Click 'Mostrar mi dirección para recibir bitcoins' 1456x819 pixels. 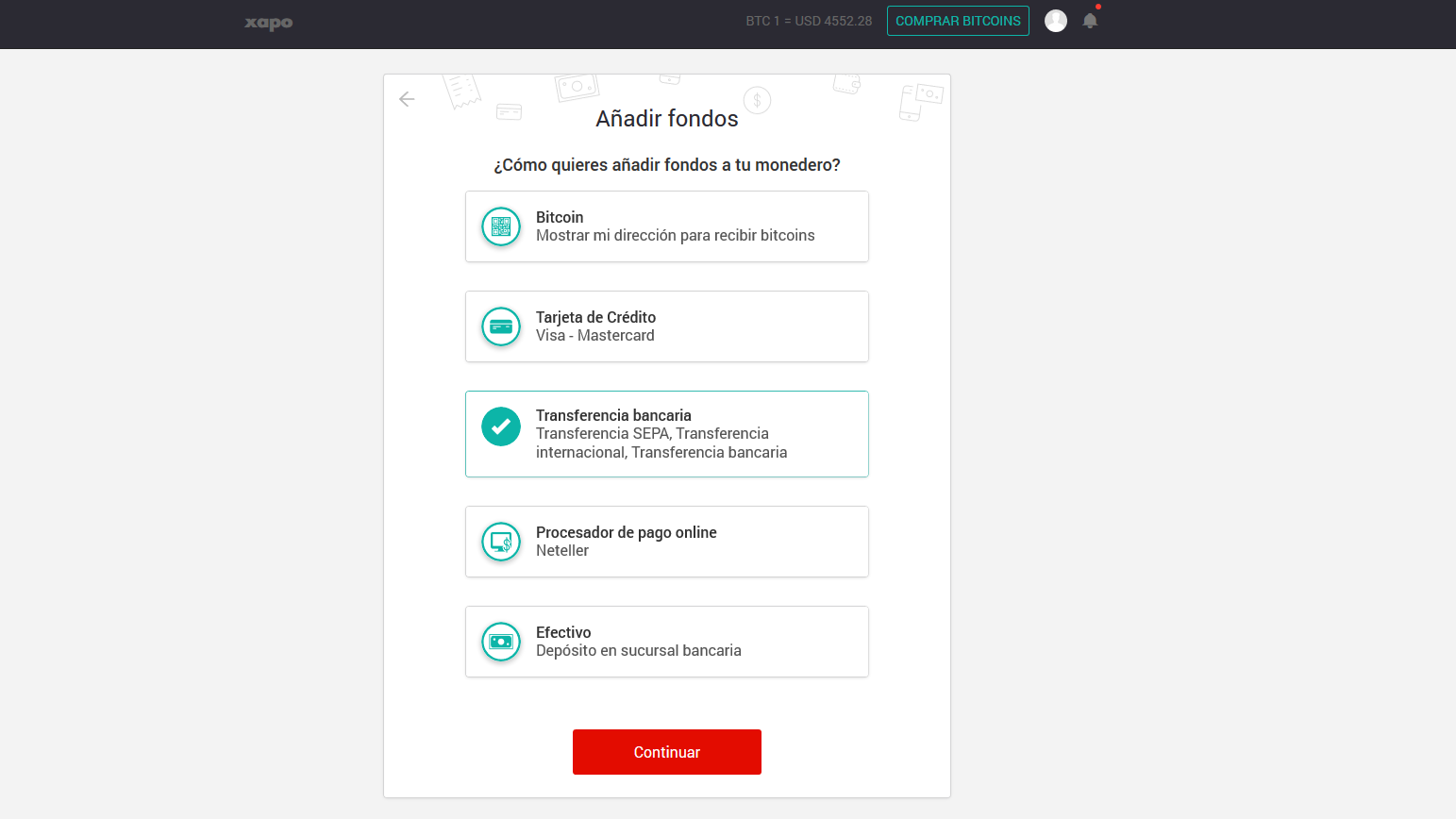tap(676, 236)
